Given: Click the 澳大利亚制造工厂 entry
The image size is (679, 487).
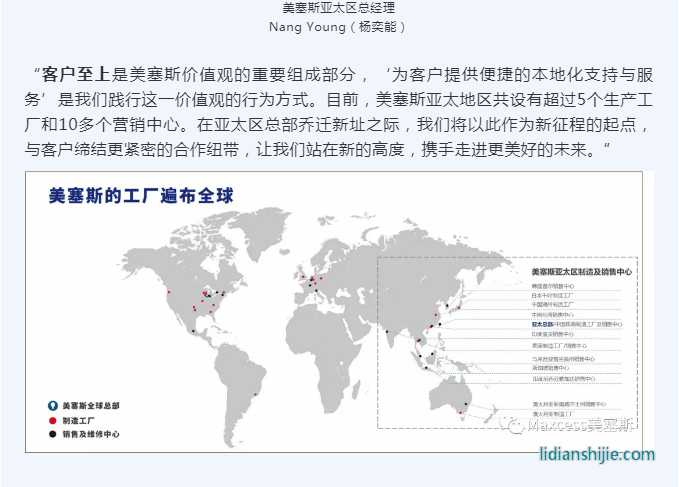Looking at the screenshot, I should 553,414.
